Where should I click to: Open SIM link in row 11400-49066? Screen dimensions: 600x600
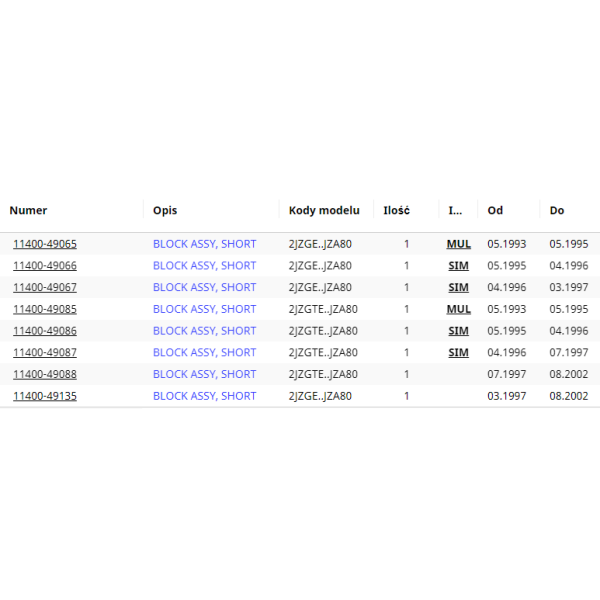click(458, 266)
